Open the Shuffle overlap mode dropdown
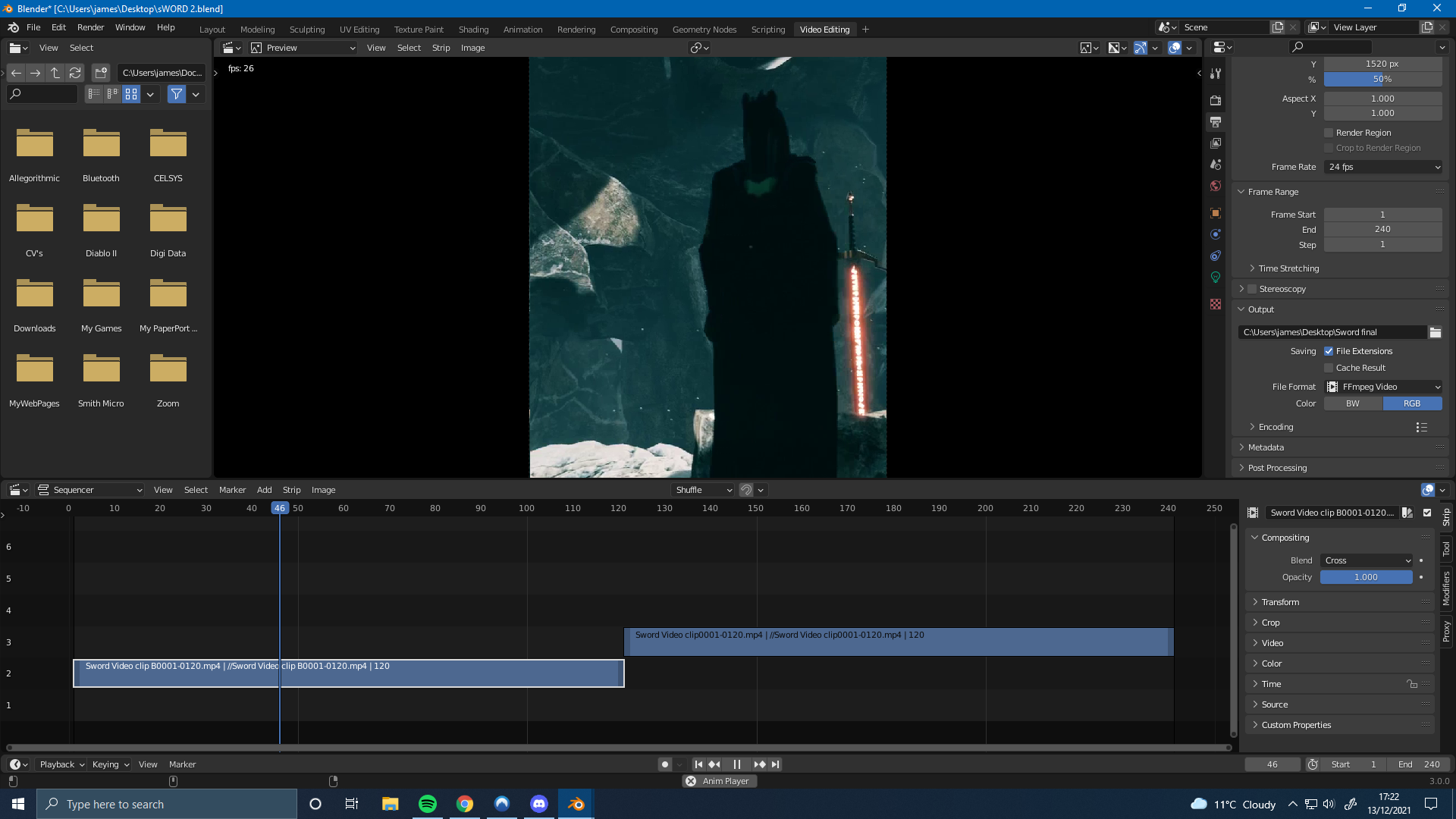The image size is (1456, 819). [703, 490]
